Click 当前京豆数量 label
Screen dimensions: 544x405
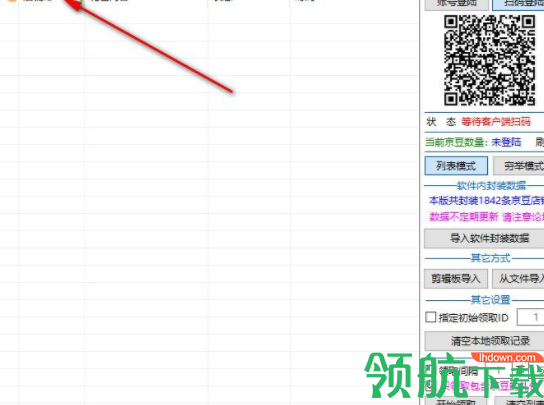[x=457, y=142]
